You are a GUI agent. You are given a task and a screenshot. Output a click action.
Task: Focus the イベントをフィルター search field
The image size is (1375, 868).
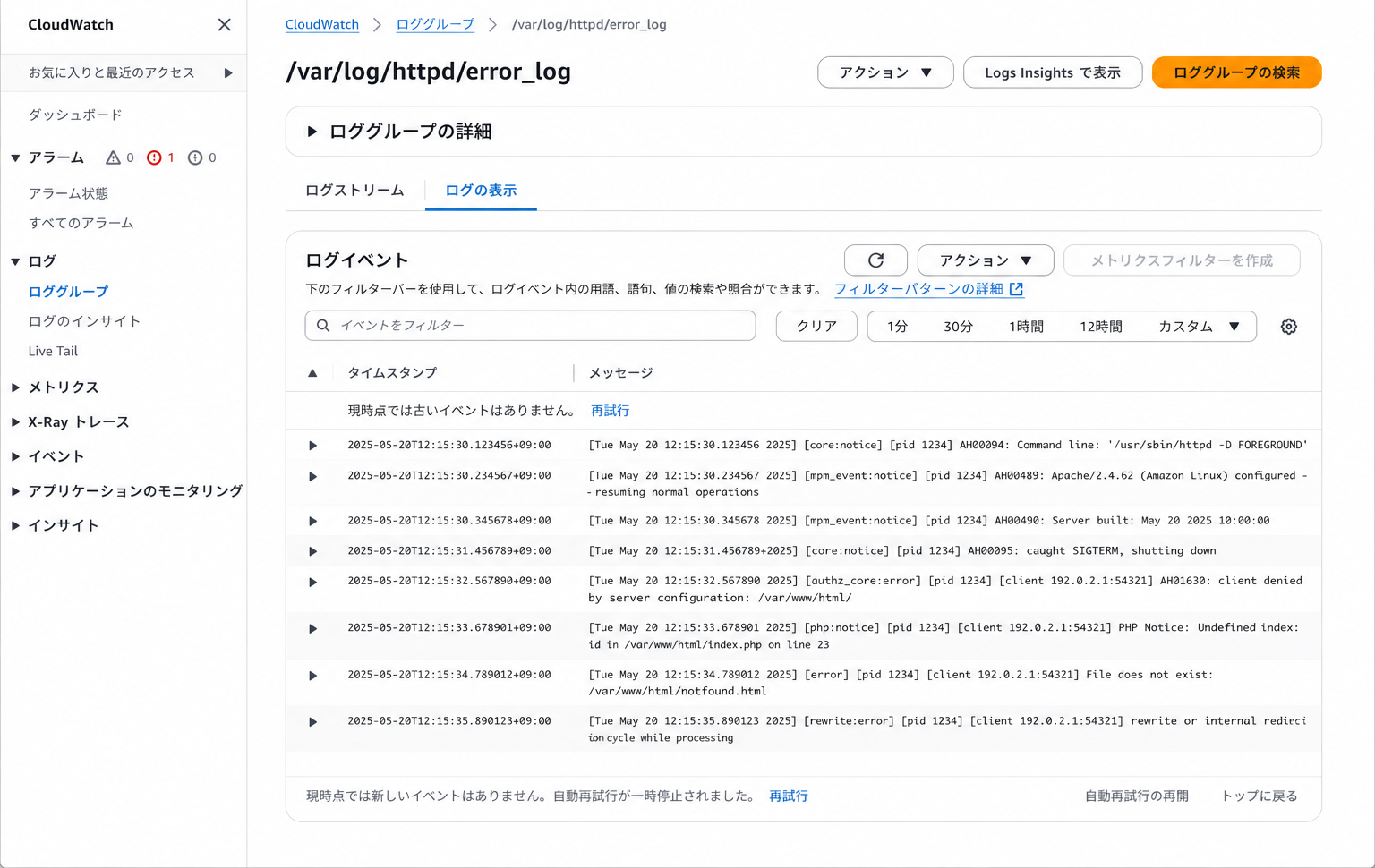click(530, 326)
